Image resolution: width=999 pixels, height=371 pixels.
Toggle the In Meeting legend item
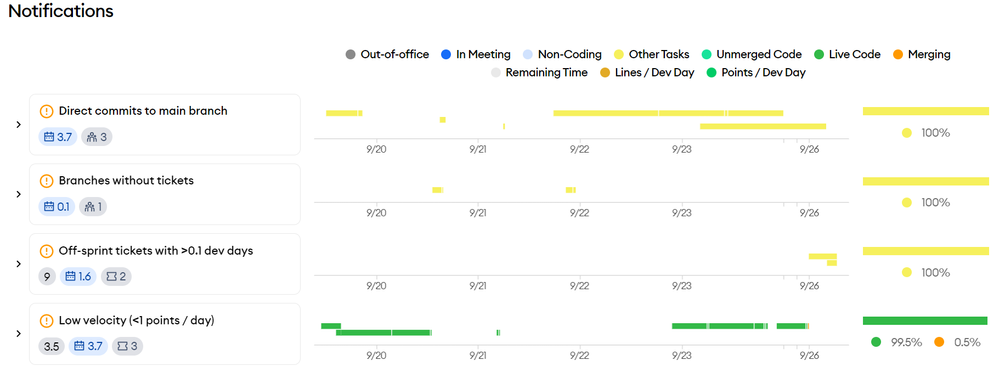point(476,54)
